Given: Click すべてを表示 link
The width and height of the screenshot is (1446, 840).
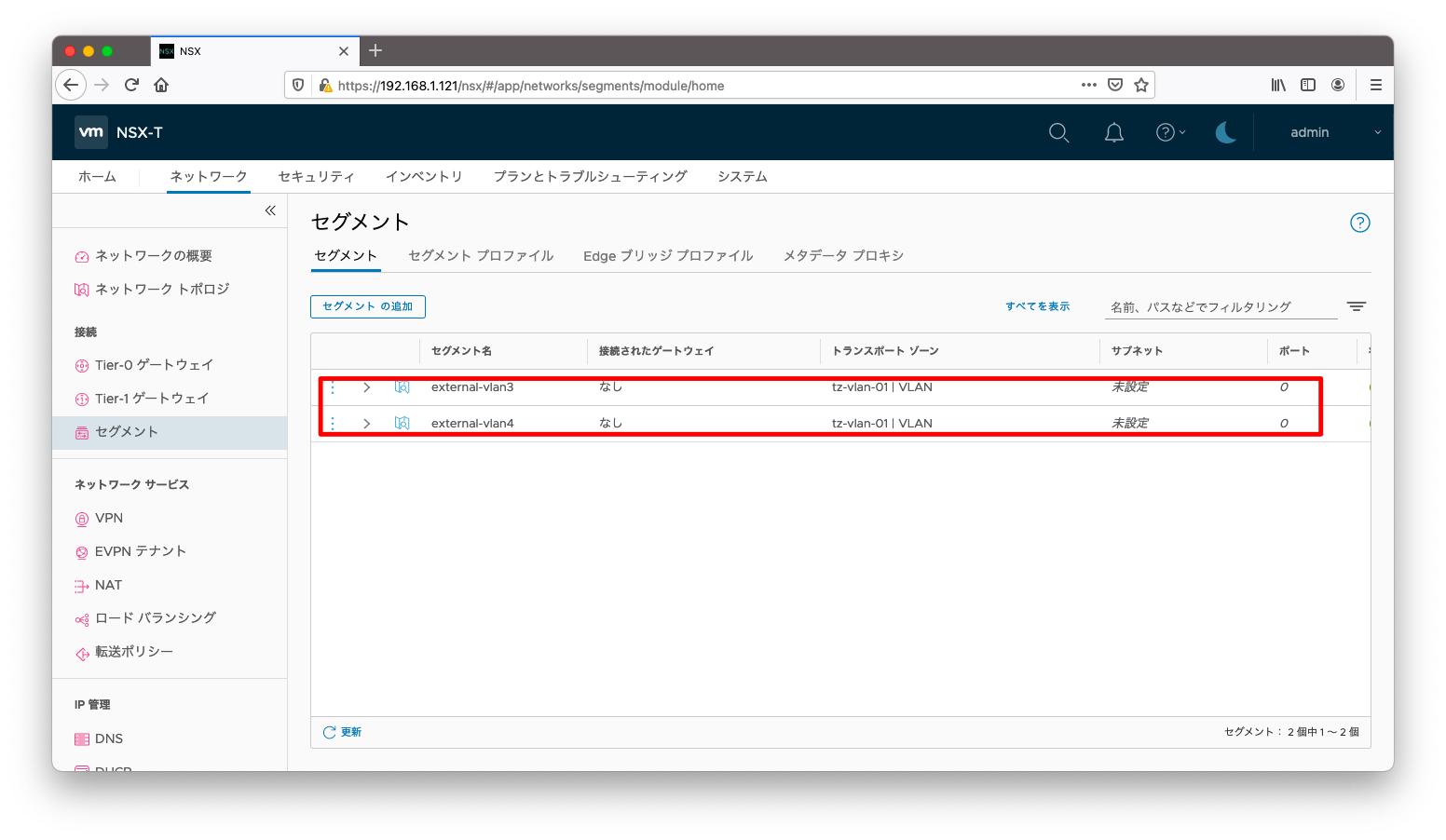Looking at the screenshot, I should (1037, 306).
